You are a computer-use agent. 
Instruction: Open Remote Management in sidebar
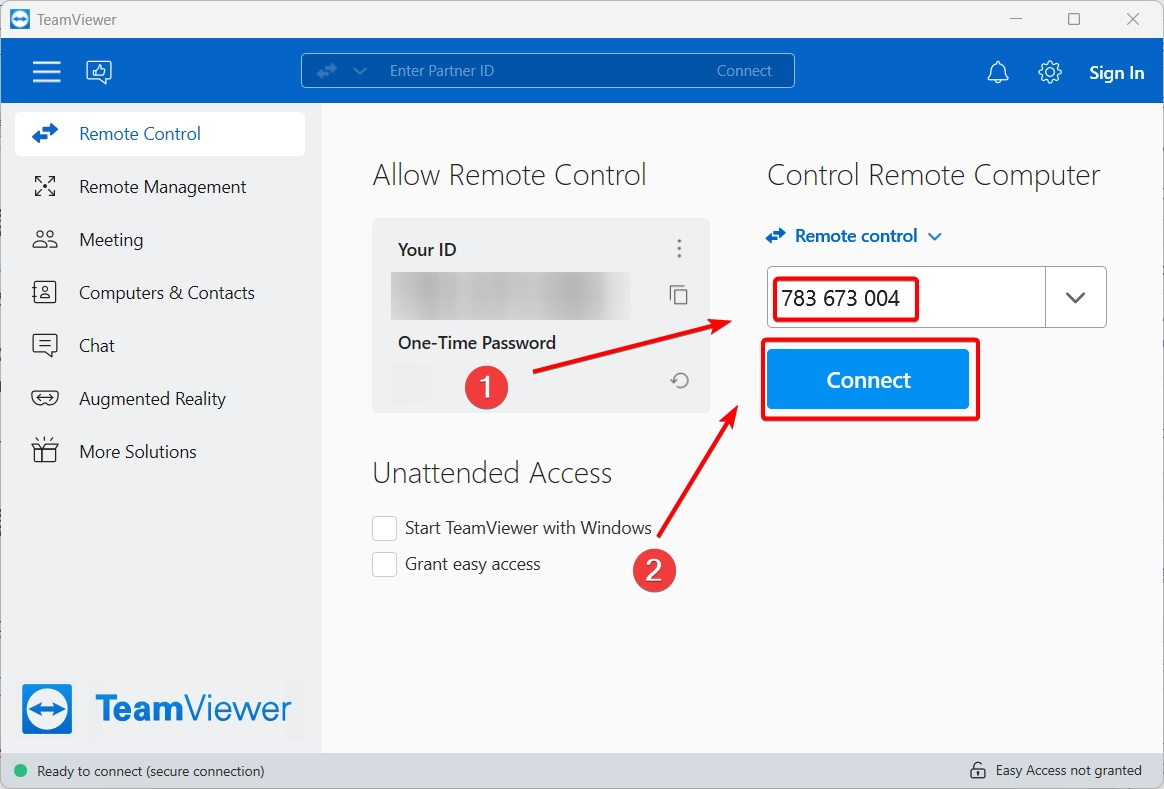coord(160,187)
